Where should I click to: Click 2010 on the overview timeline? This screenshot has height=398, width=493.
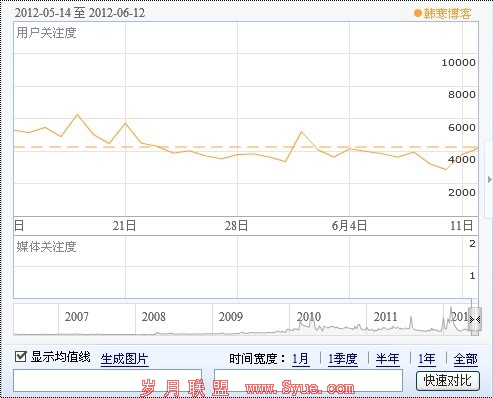click(309, 317)
